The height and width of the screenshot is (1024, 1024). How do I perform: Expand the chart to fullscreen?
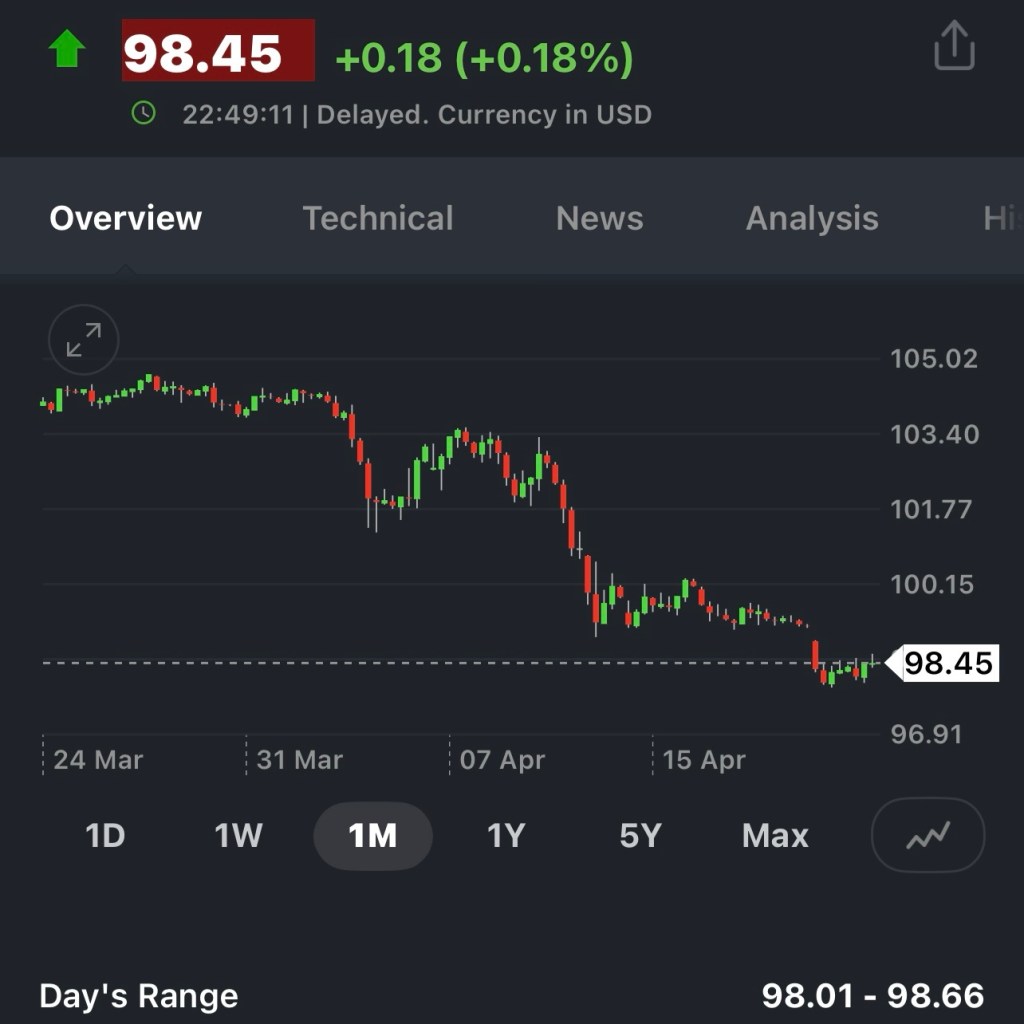(84, 340)
